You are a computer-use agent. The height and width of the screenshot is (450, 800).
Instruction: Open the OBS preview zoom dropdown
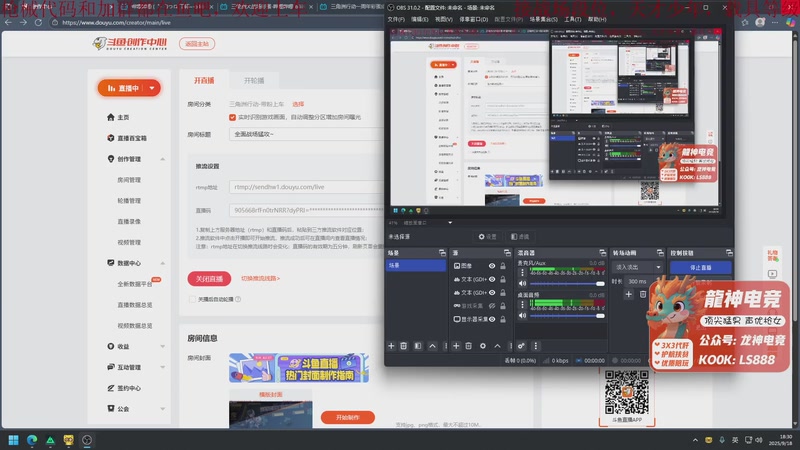click(x=450, y=222)
